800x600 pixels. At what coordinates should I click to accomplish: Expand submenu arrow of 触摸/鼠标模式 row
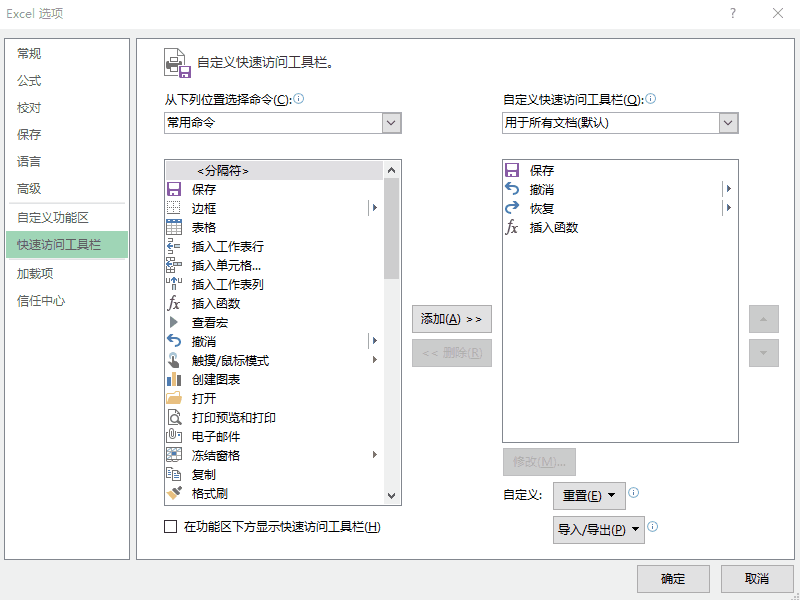(x=375, y=360)
